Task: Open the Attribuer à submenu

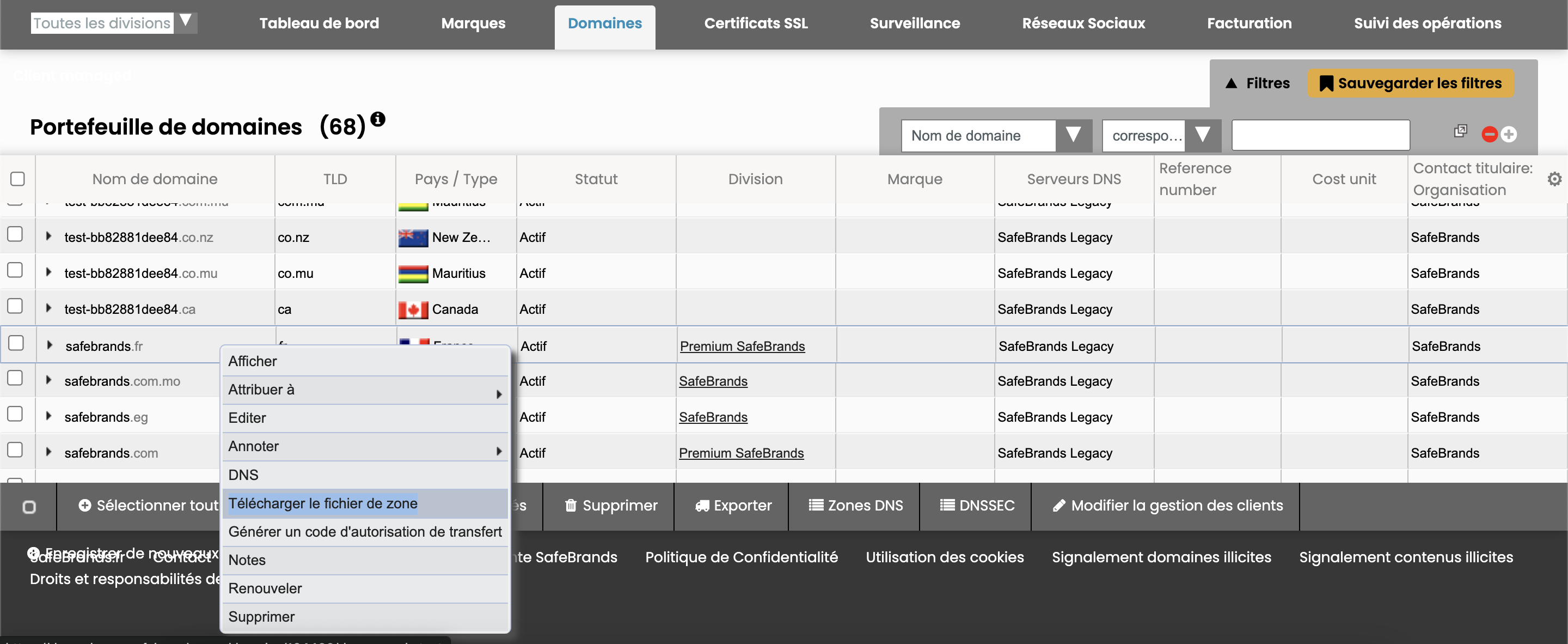Action: tap(365, 390)
